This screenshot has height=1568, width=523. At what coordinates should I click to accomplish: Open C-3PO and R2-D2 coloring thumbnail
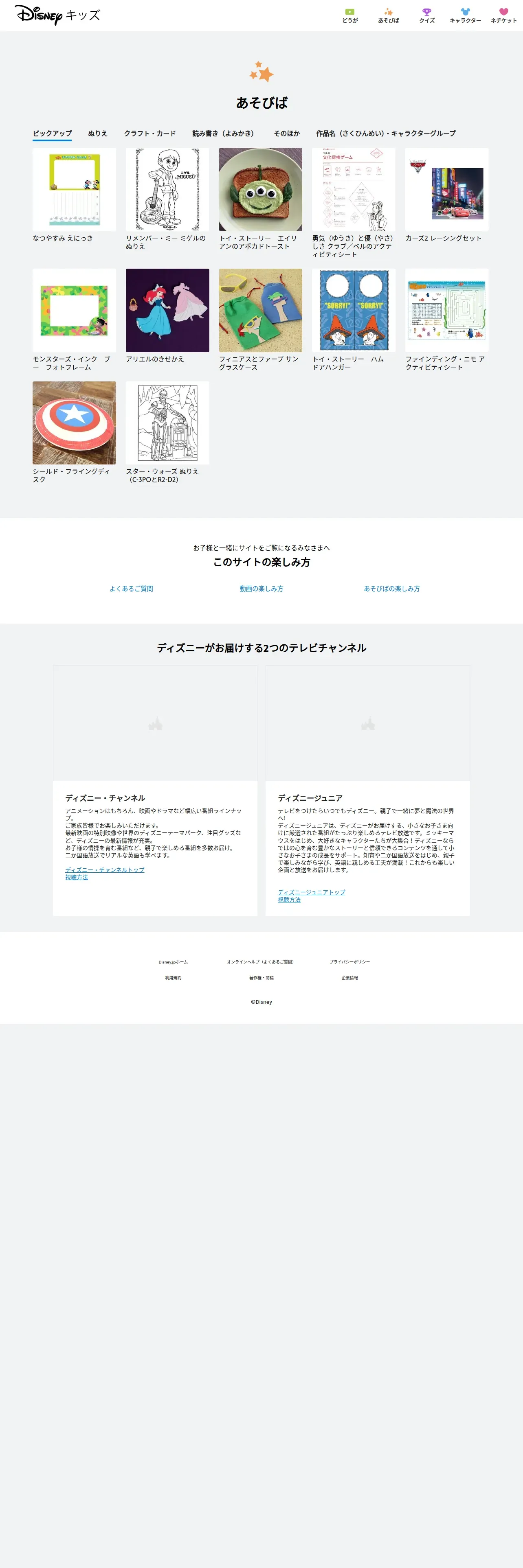(x=167, y=423)
